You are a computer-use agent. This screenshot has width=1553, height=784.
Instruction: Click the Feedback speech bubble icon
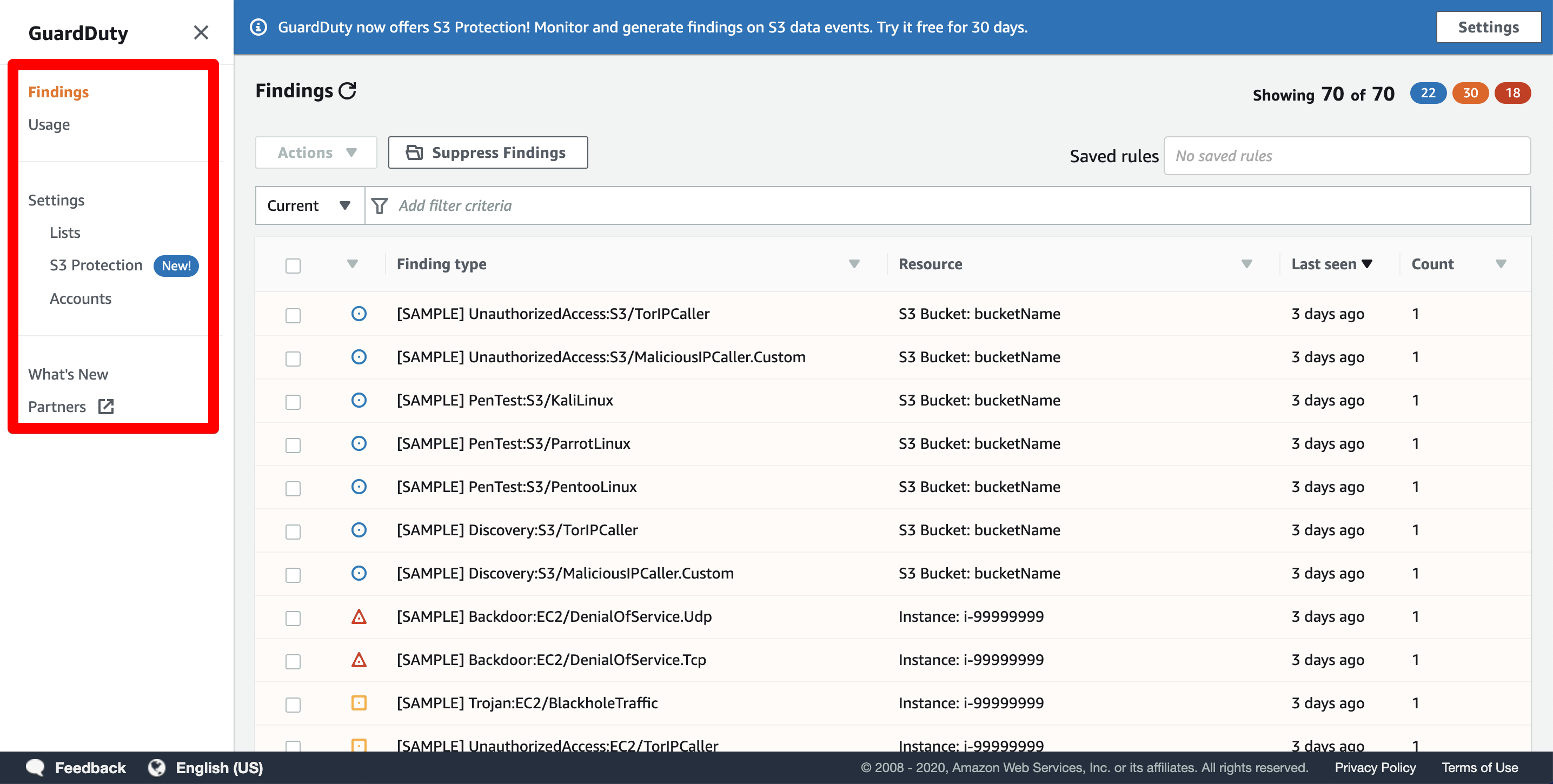click(35, 768)
